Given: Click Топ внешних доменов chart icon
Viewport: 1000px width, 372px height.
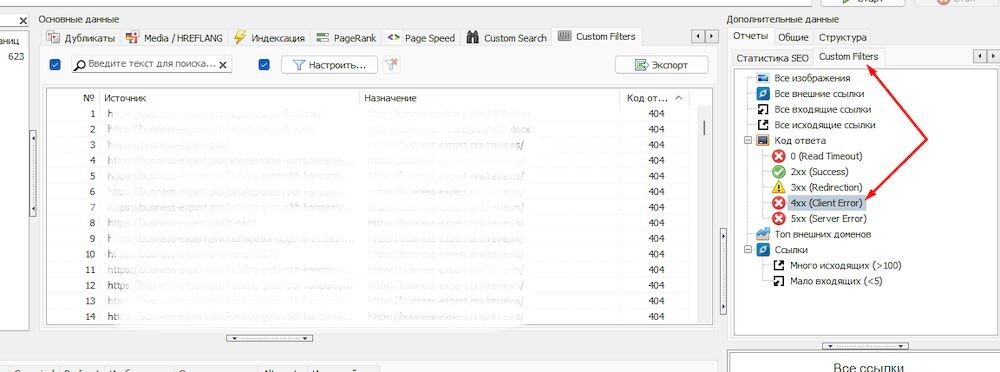Looking at the screenshot, I should click(x=763, y=234).
